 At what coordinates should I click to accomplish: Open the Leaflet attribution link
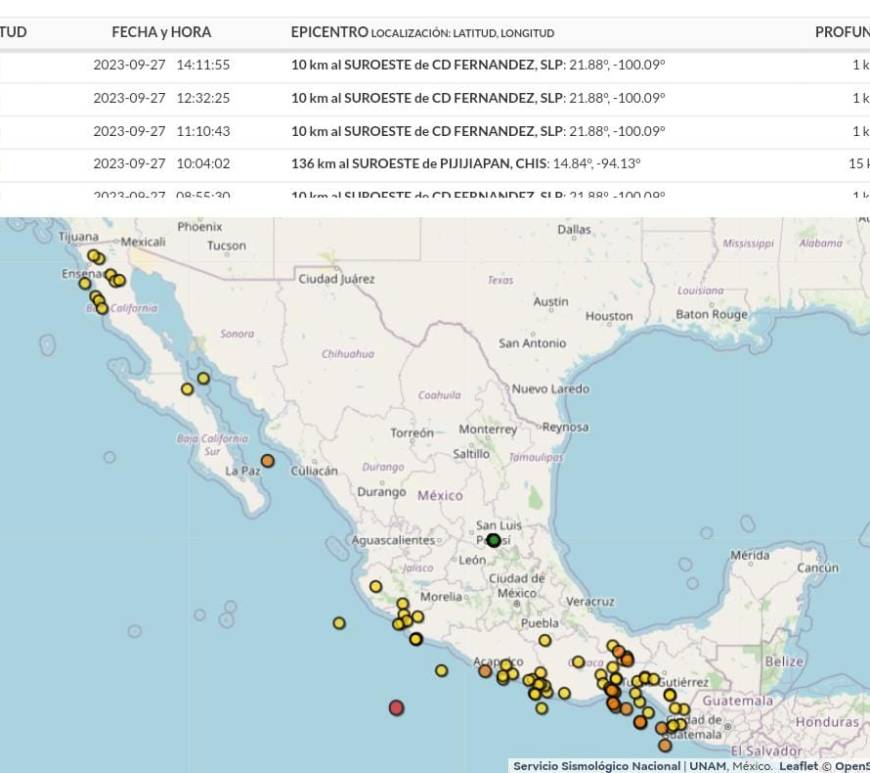coord(798,766)
